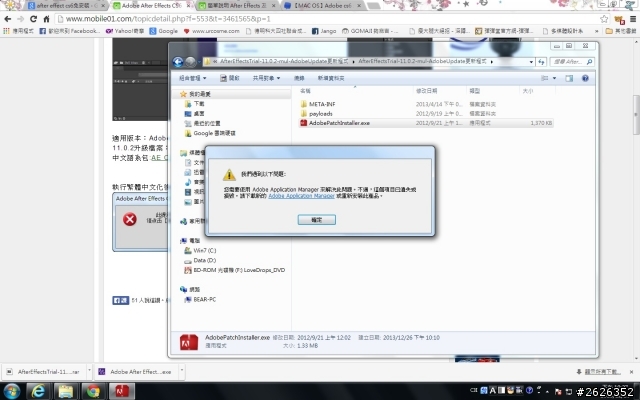
Task: Open the Yahoo bookmark
Action: pos(124,31)
